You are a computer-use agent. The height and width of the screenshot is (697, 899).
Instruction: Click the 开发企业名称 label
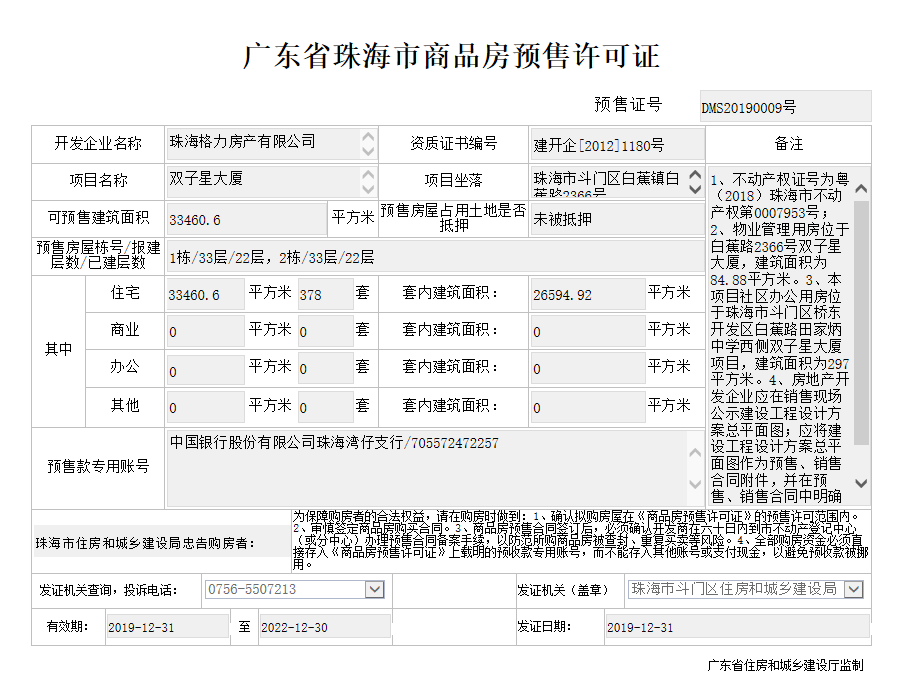pyautogui.click(x=97, y=143)
